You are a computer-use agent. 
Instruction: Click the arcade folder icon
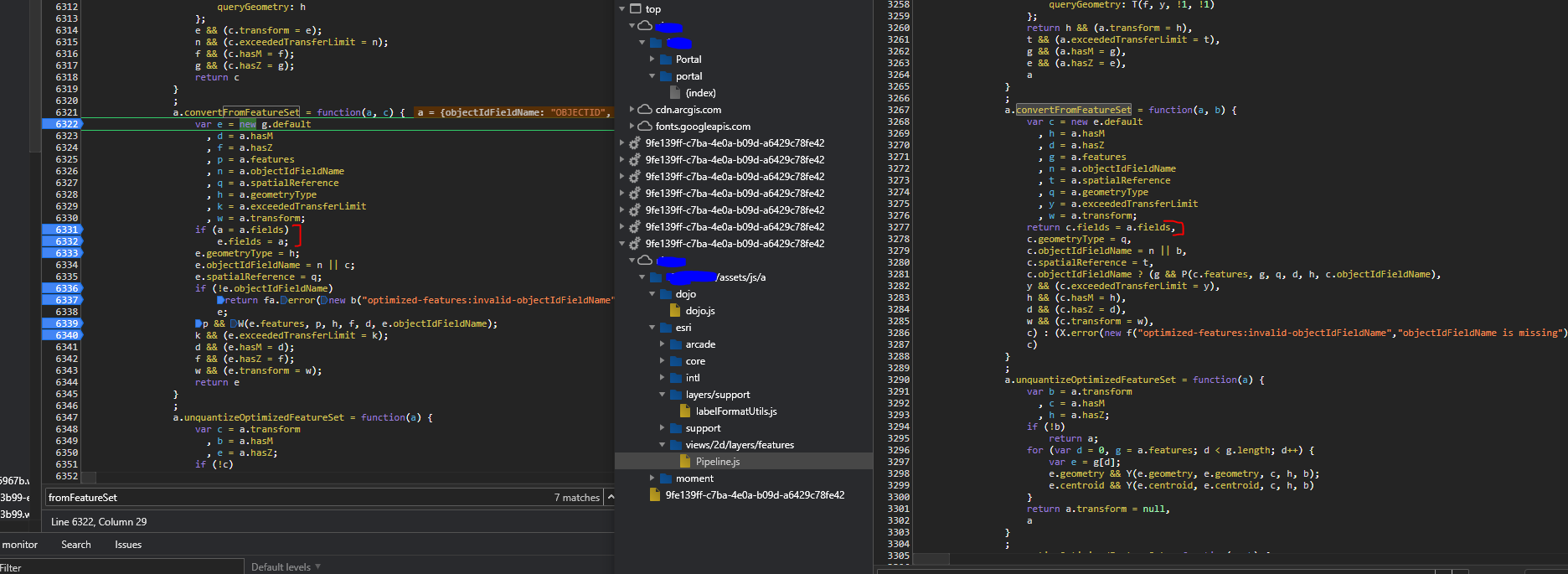point(675,344)
